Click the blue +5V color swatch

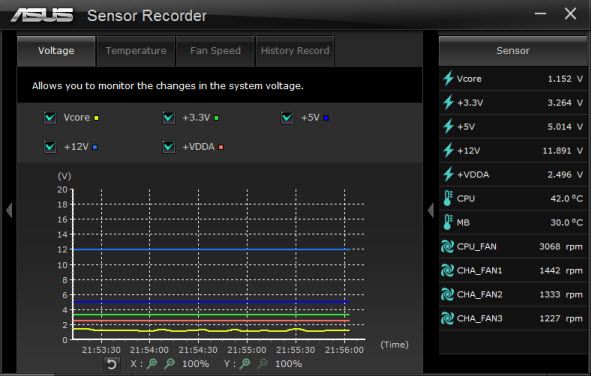point(326,118)
